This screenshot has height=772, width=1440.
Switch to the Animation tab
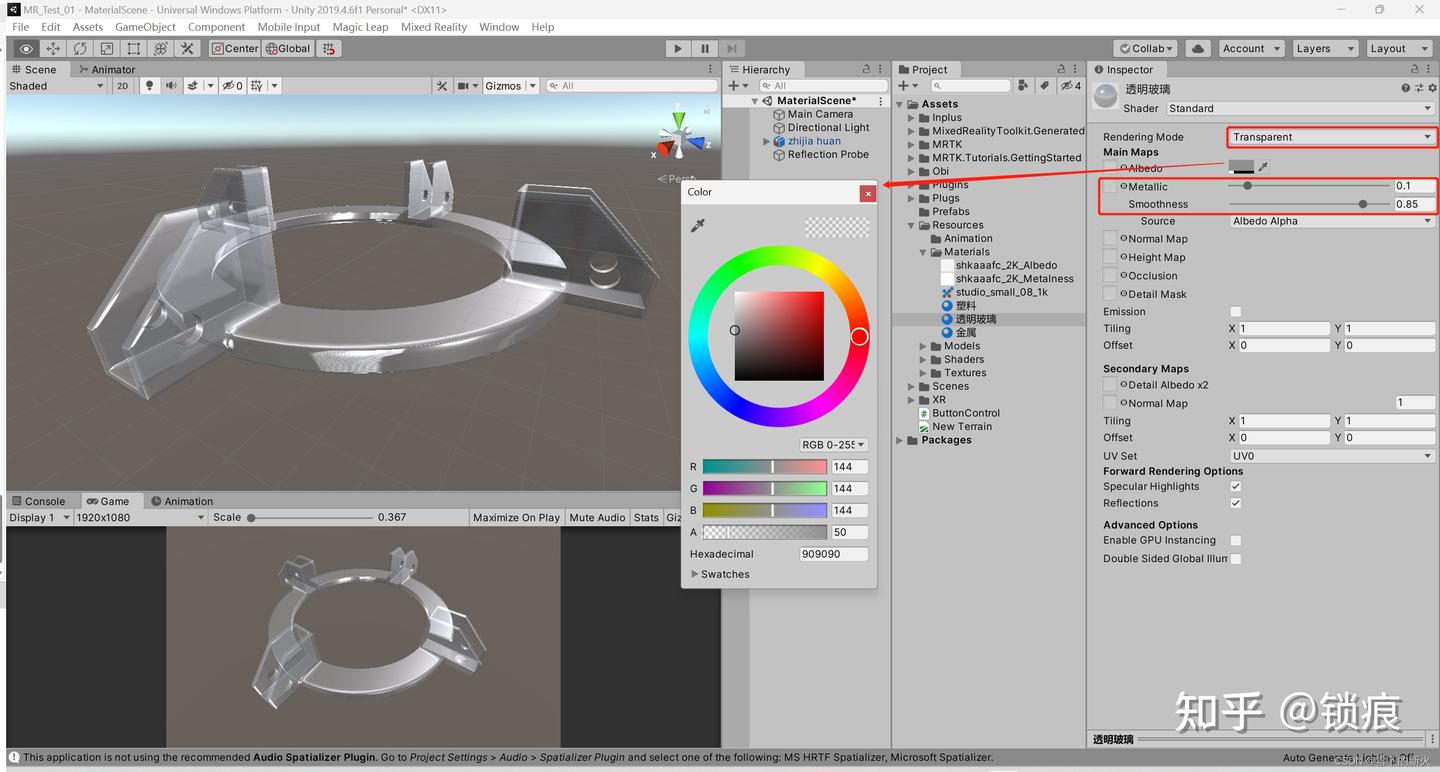point(182,501)
